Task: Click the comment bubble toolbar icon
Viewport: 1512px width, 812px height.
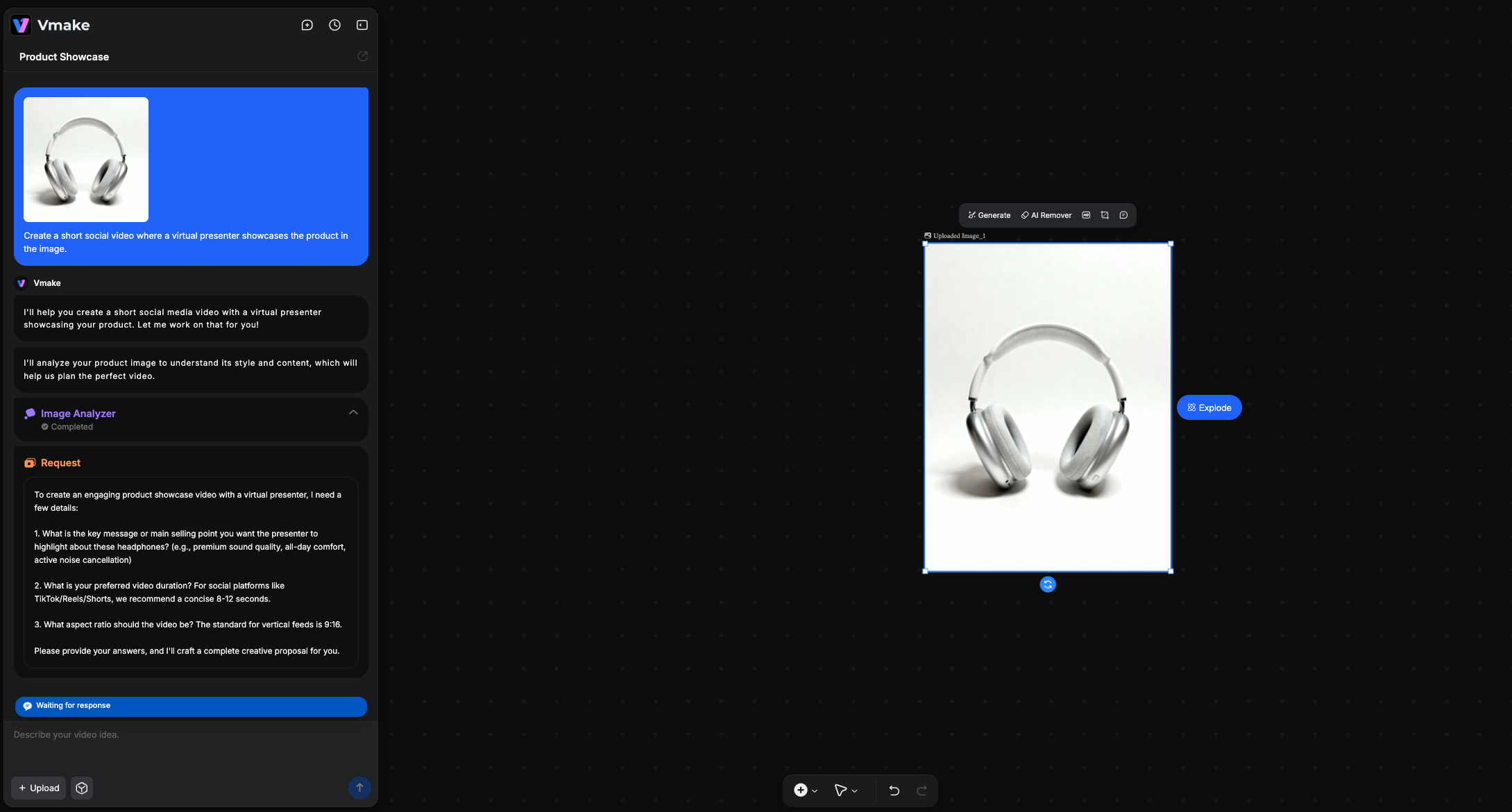Action: click(x=1123, y=215)
